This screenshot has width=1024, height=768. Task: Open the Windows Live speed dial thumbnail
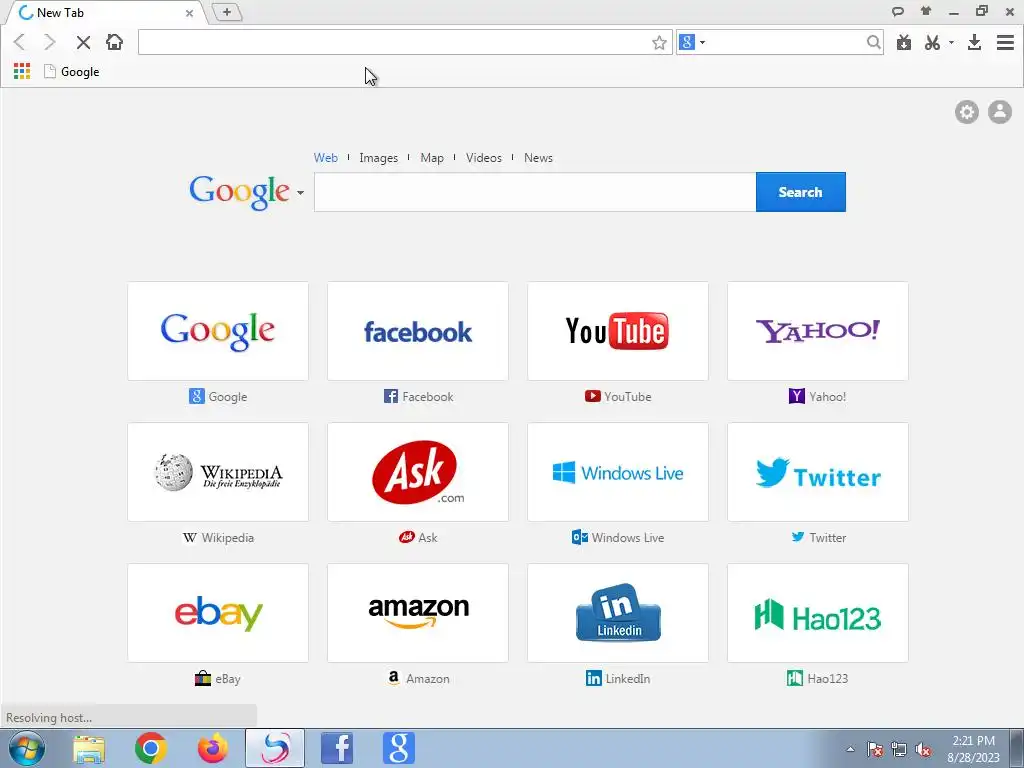coord(618,472)
